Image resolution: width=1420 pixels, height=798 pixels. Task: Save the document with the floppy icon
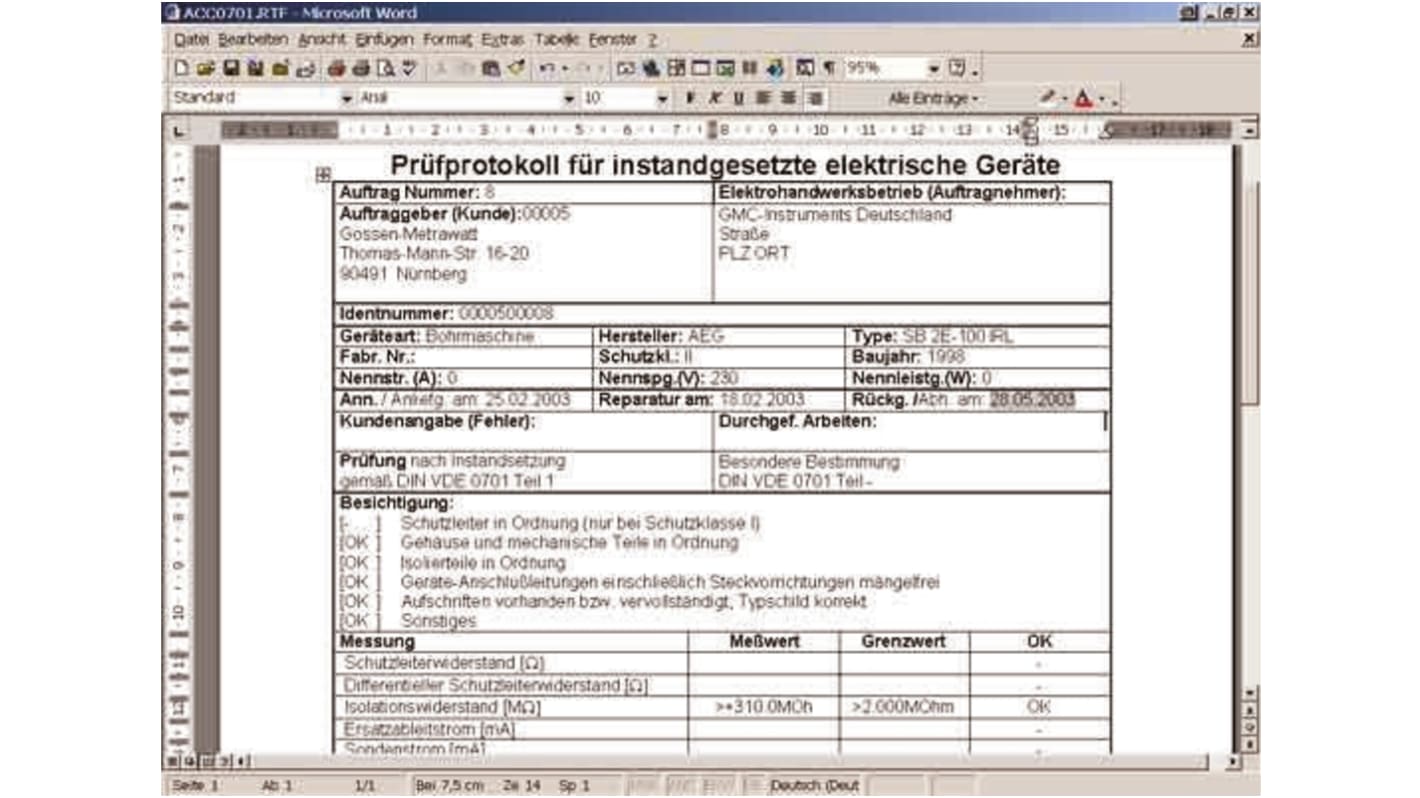[x=231, y=68]
